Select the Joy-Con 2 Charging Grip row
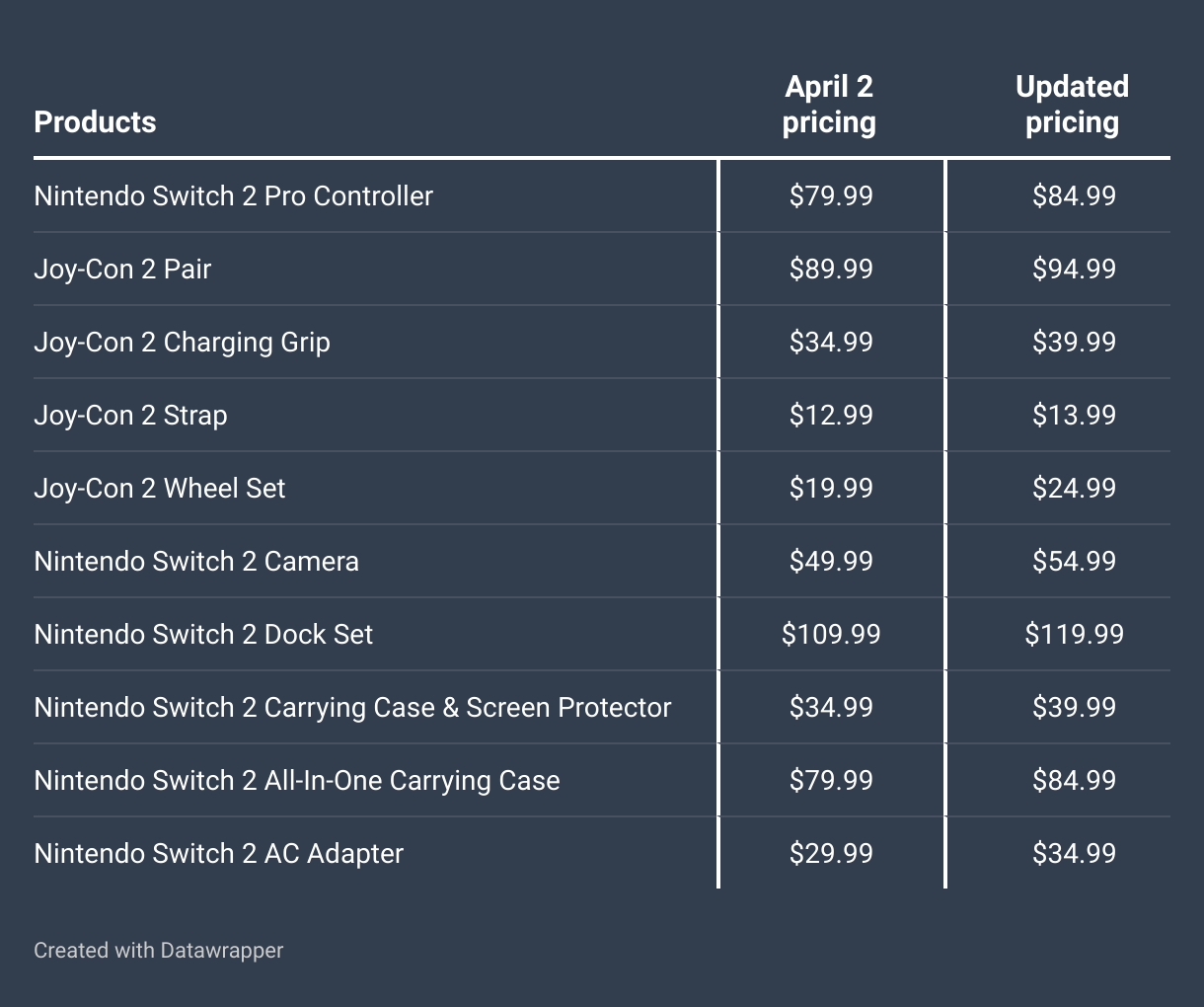 pyautogui.click(x=182, y=342)
